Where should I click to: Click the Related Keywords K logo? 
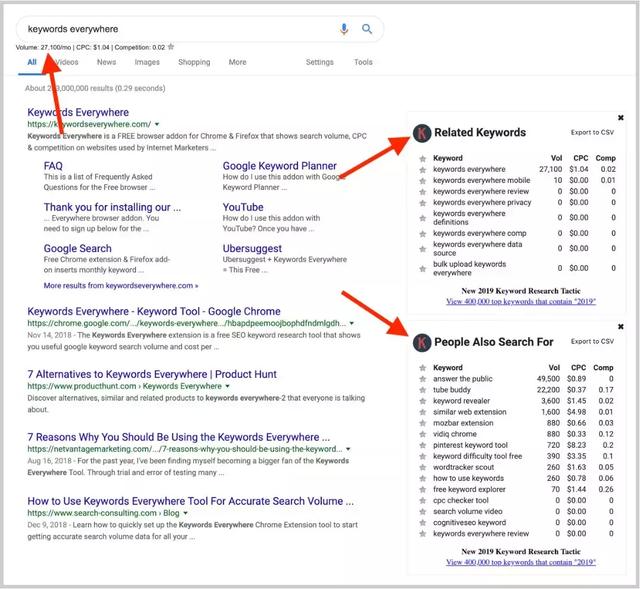[x=422, y=133]
